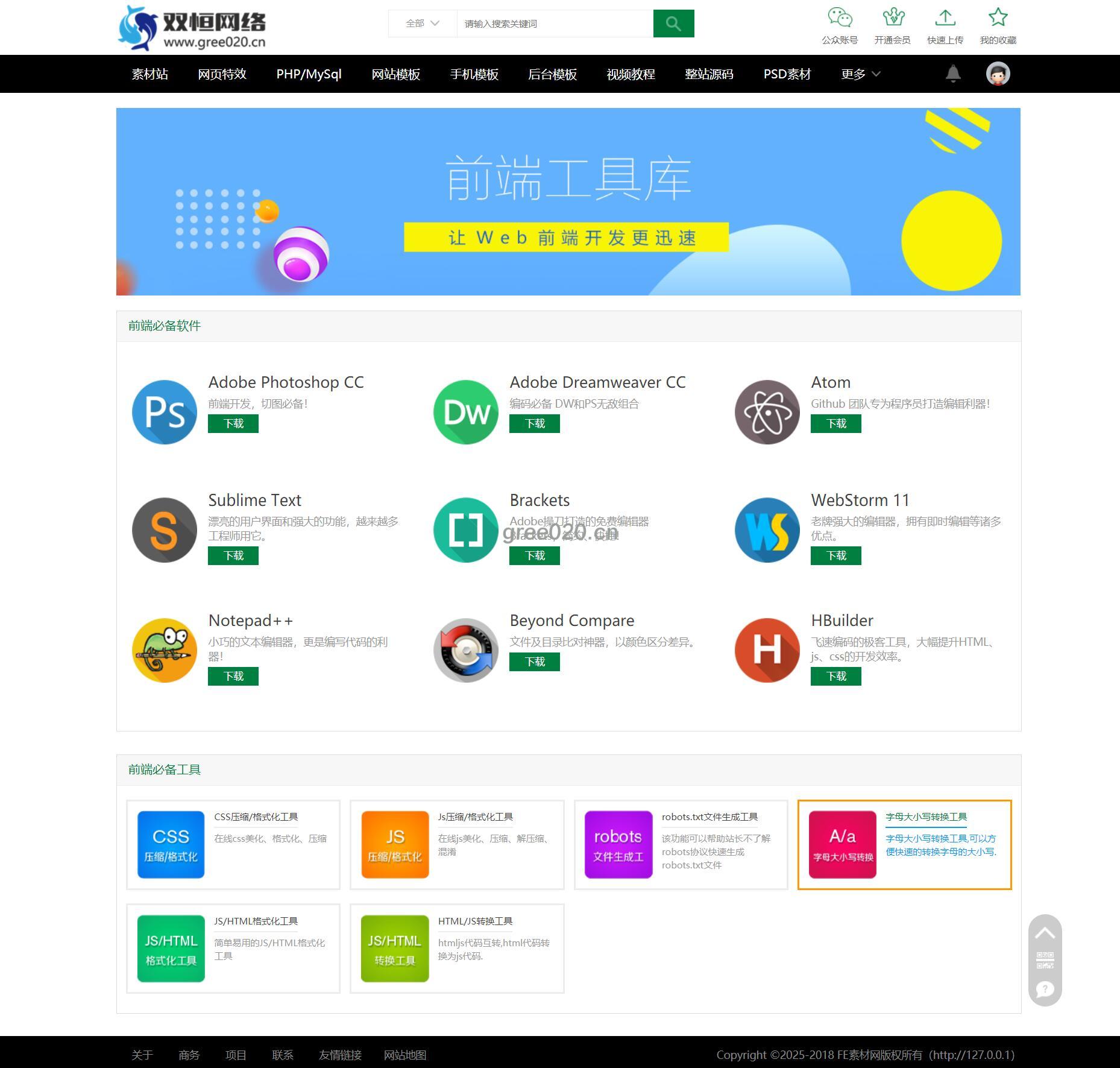This screenshot has width=1120, height=1068.
Task: Click the 开通会员 crown icon
Action: click(892, 18)
